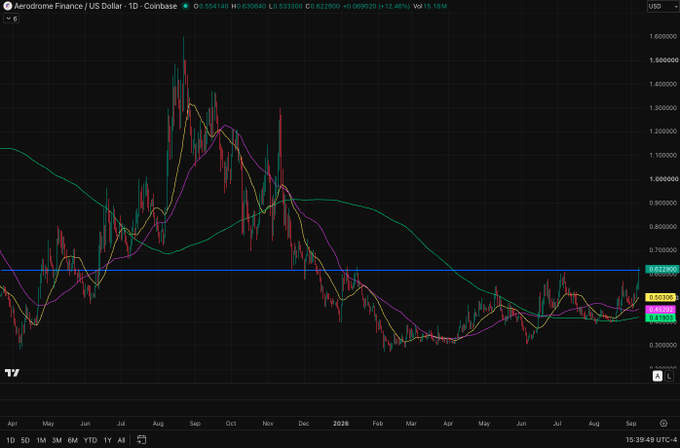Image resolution: width=680 pixels, height=448 pixels.
Task: Open the USD currency dropdown
Action: (x=663, y=6)
